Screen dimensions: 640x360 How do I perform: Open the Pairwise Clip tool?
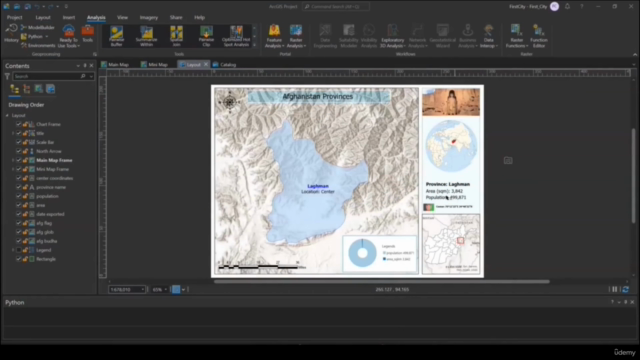pos(206,36)
